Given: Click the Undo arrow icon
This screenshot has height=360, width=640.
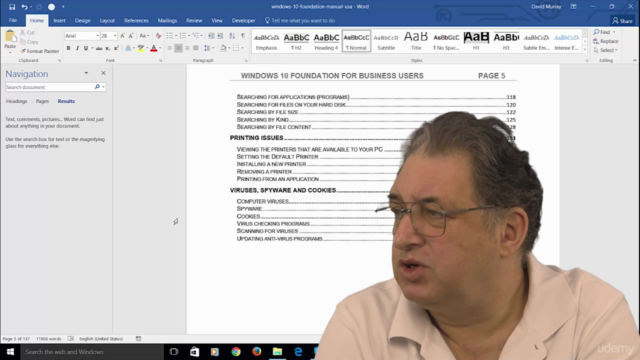Looking at the screenshot, I should (24, 7).
